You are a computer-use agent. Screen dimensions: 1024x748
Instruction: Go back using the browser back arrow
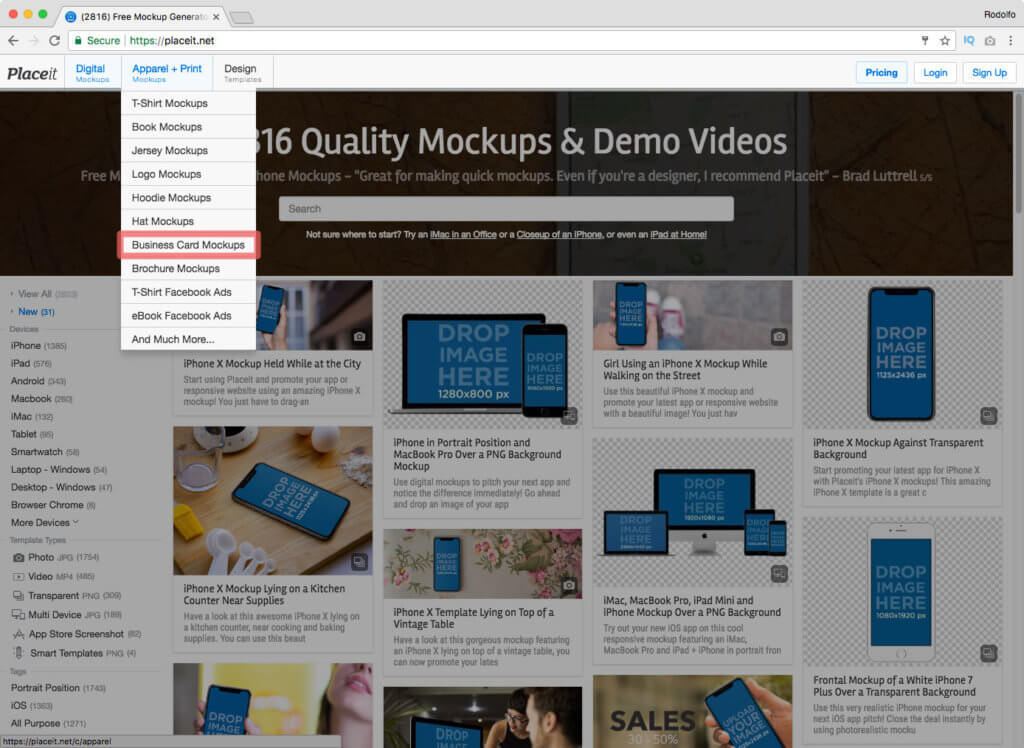click(x=13, y=41)
